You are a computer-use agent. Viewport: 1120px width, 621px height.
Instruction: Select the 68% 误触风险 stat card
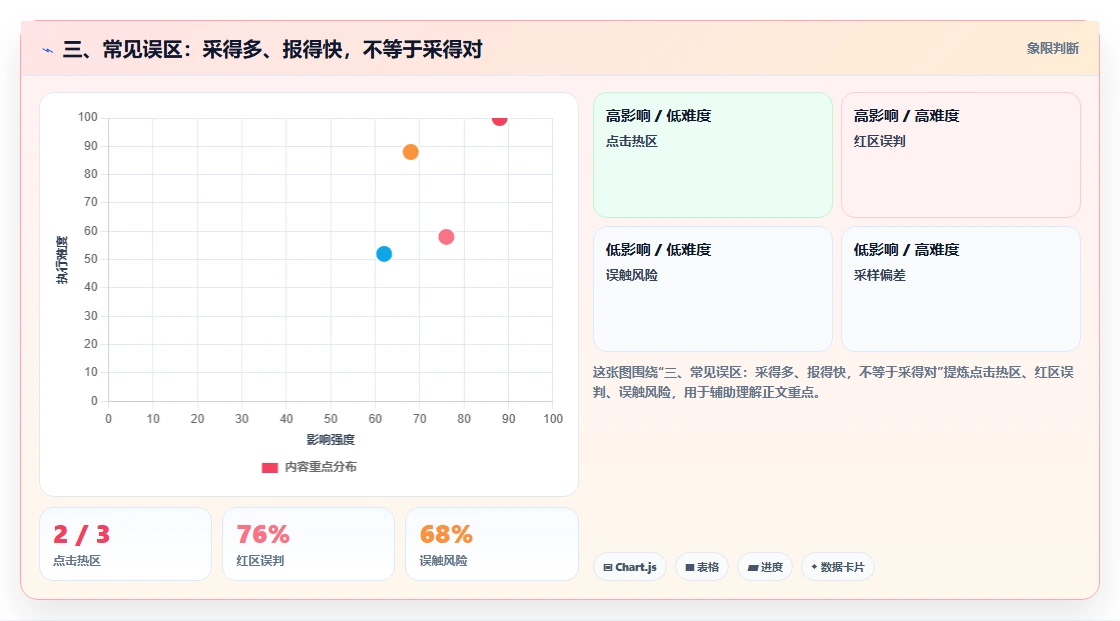491,544
